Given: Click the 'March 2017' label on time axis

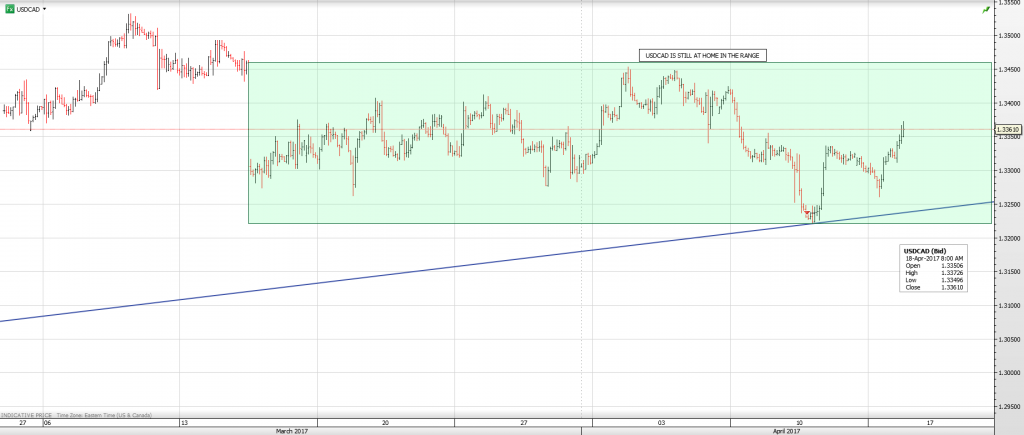Looking at the screenshot, I should click(292, 430).
